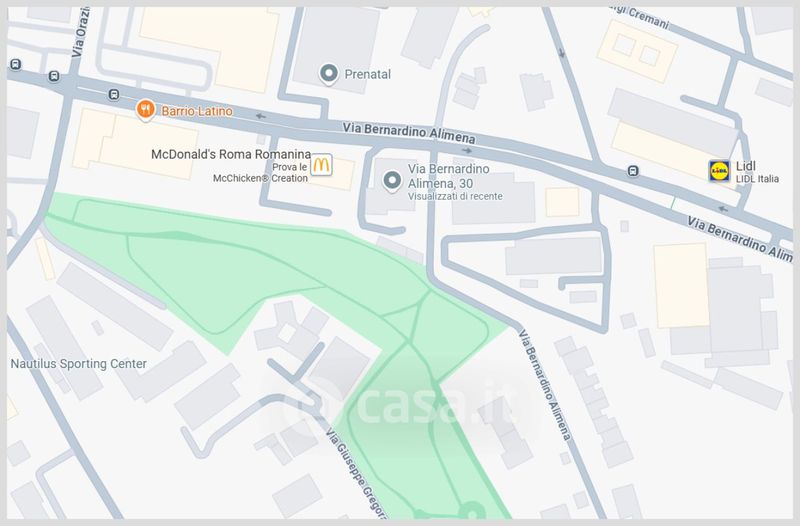Viewport: 800px width, 526px height.
Task: Select the bus stop beside Barrio Latino
Action: tap(114, 94)
